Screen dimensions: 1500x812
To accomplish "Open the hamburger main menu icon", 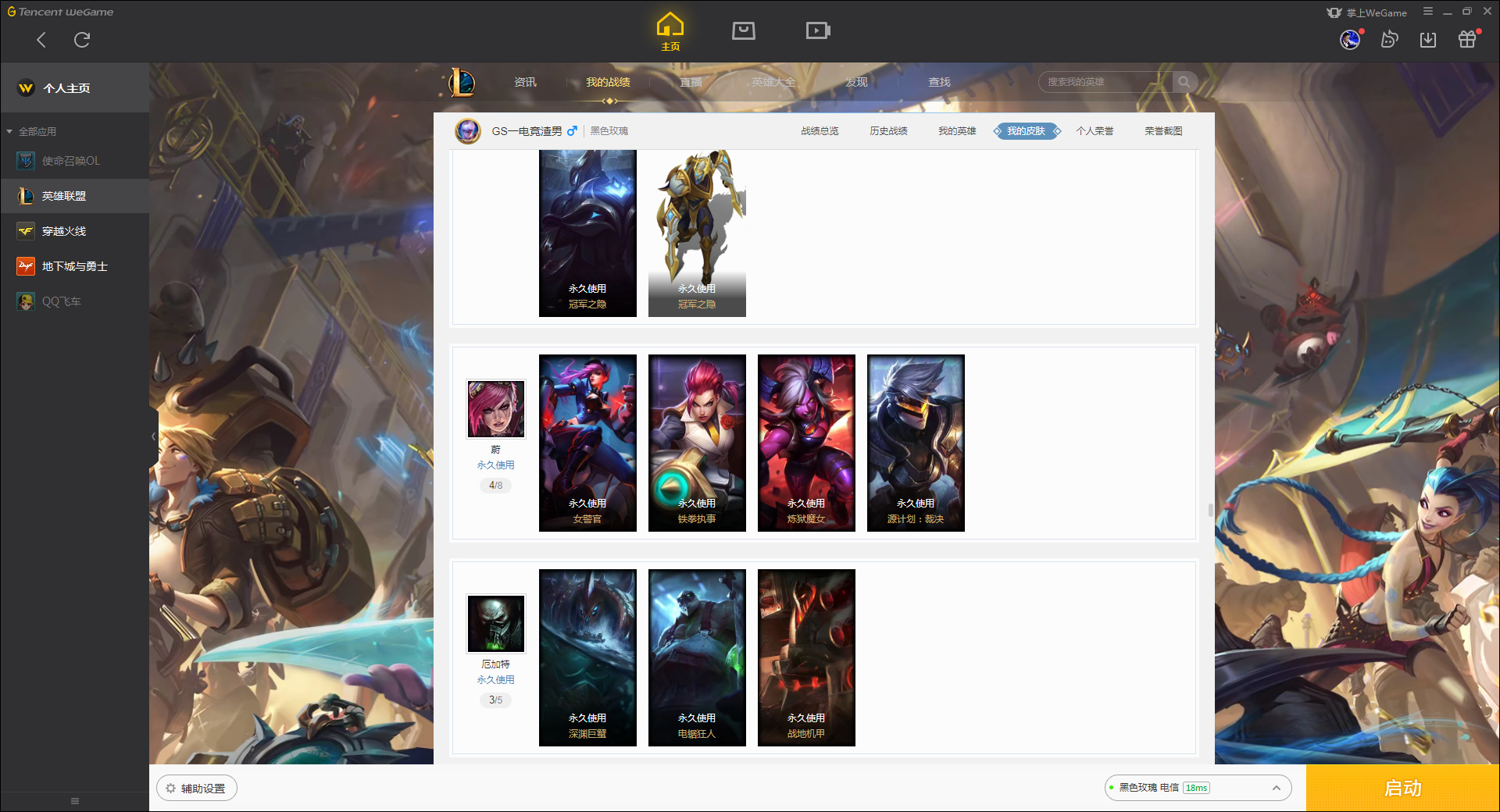I will coord(1428,12).
